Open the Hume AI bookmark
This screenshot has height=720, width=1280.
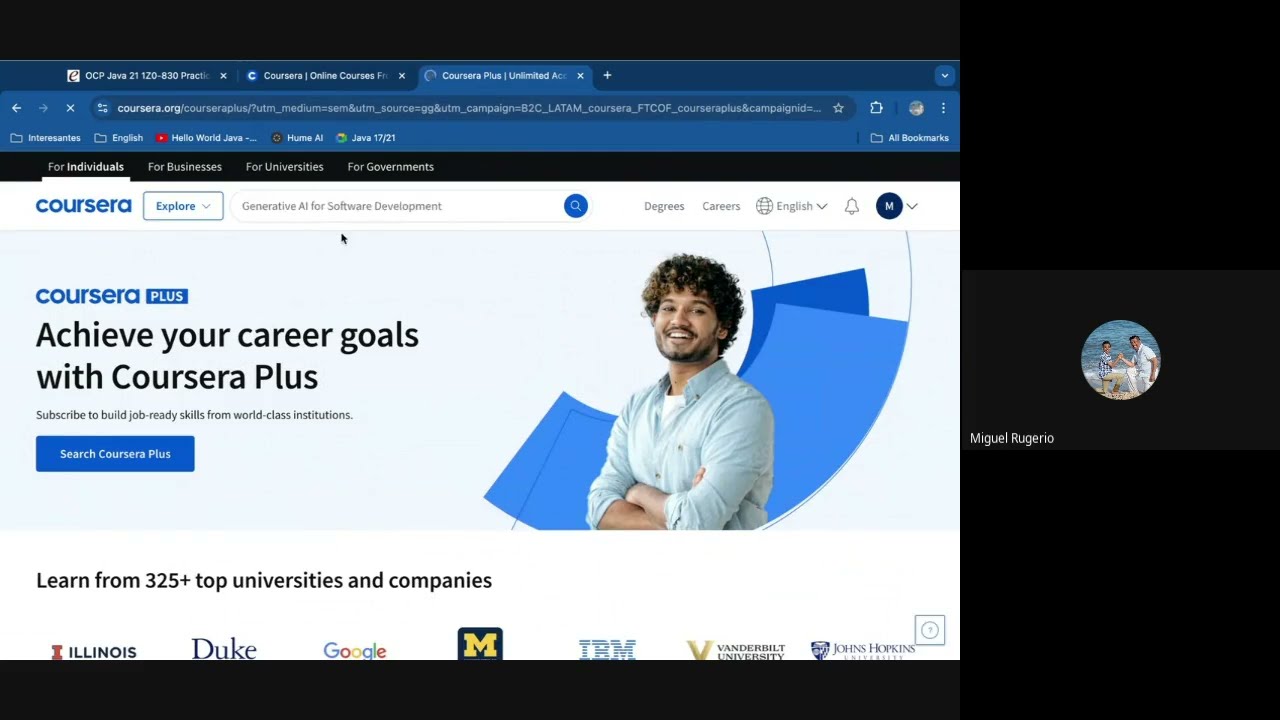point(297,138)
